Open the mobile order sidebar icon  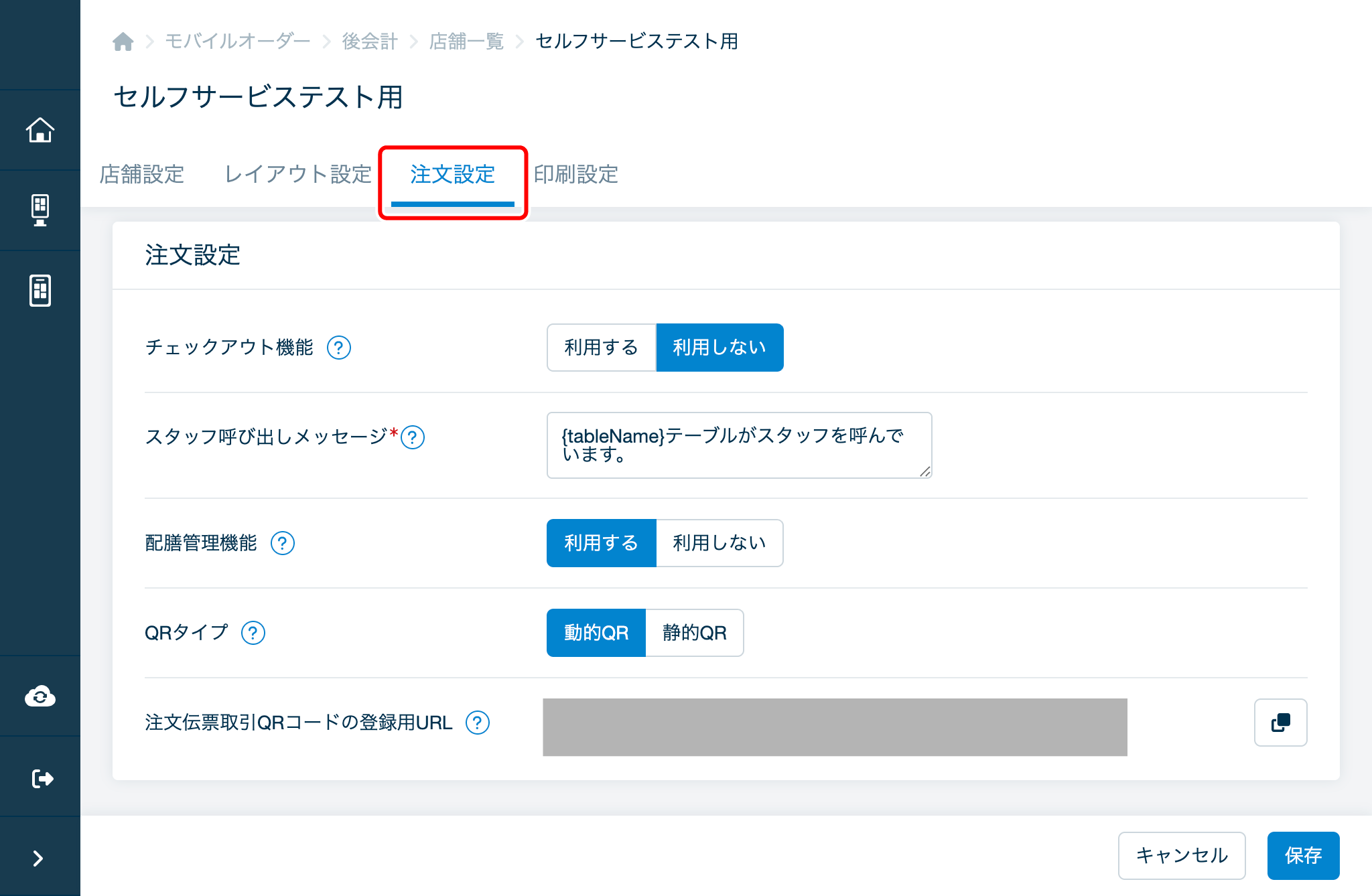[40, 291]
